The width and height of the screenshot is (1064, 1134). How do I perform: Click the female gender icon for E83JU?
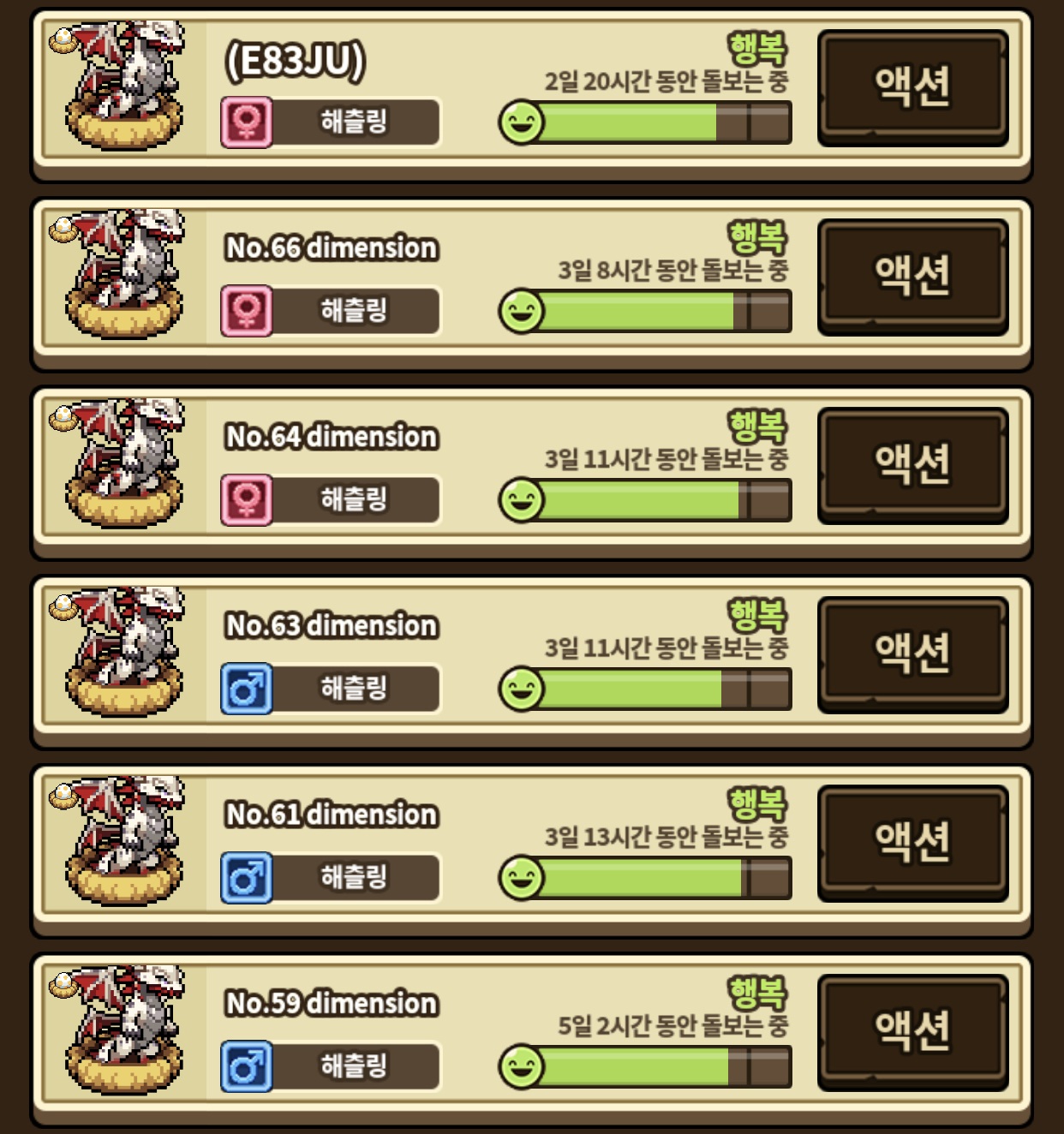247,122
